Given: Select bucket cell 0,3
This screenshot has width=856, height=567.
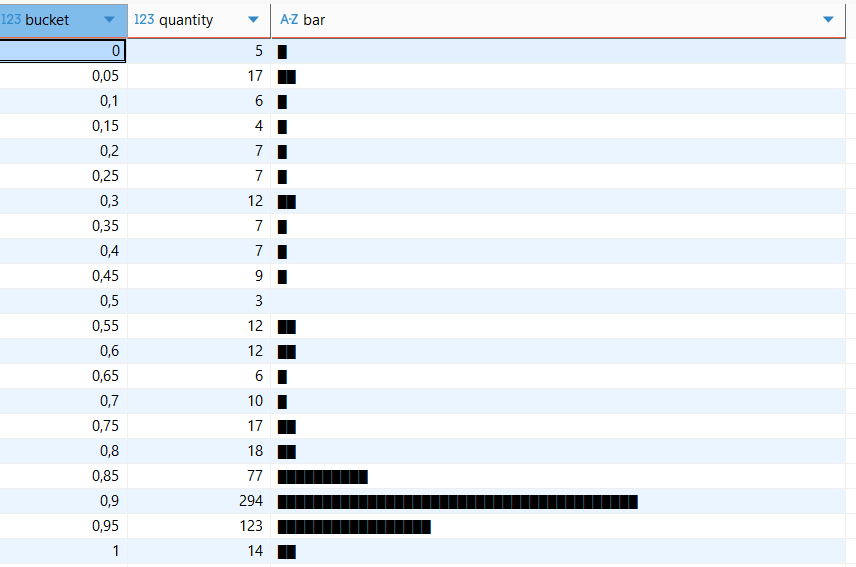Looking at the screenshot, I should click(x=63, y=201).
